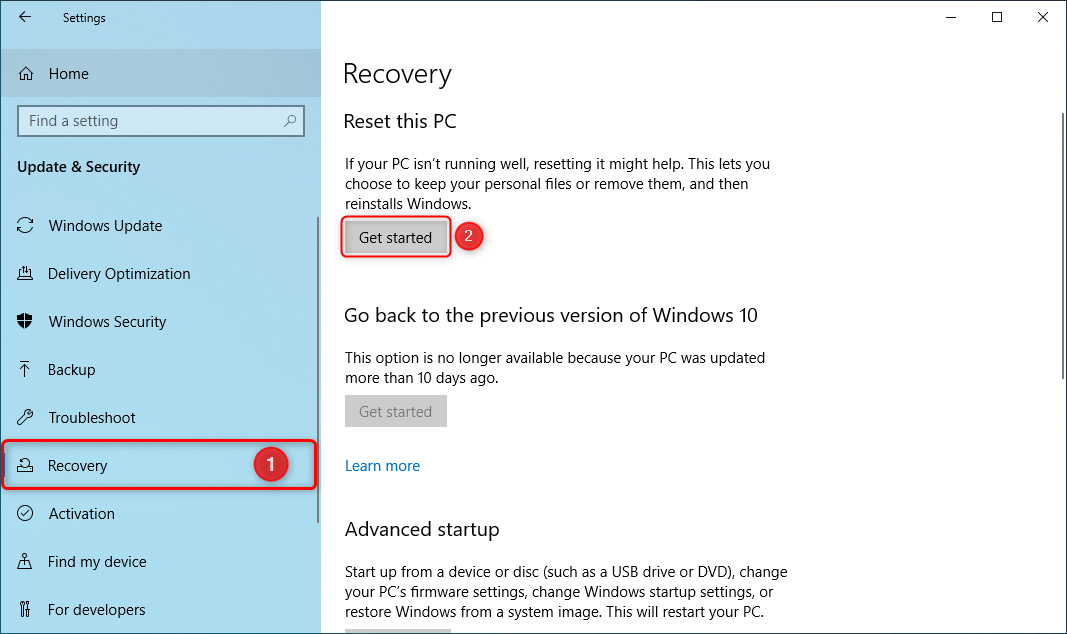This screenshot has width=1067, height=634.
Task: Select Recovery in the sidebar
Action: (159, 465)
